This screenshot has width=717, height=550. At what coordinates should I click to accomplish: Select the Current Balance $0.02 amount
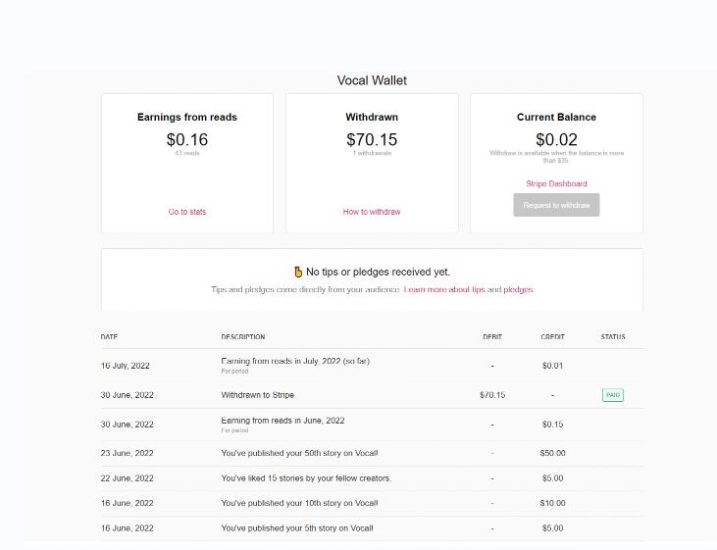pos(556,140)
